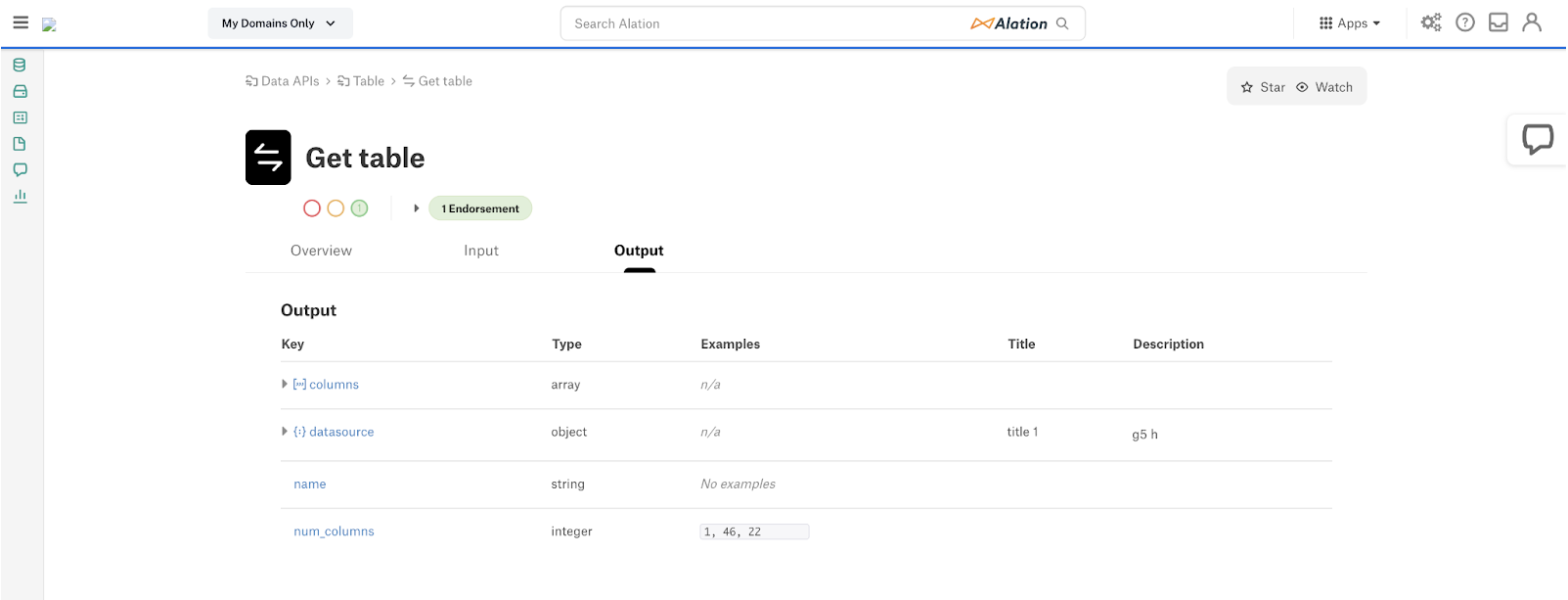Screen dimensions: 1568x600
Task: Go to the Table breadcrumb
Action: click(x=361, y=81)
